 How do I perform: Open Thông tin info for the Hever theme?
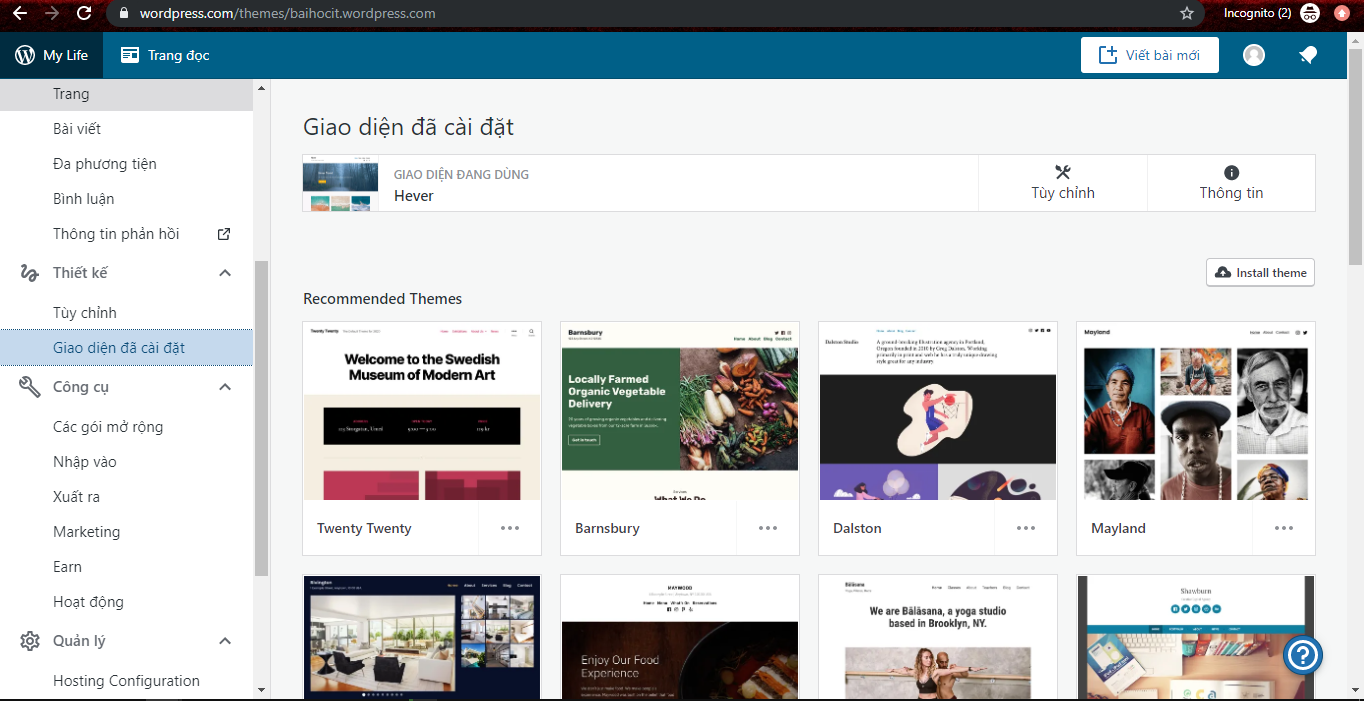point(1231,183)
